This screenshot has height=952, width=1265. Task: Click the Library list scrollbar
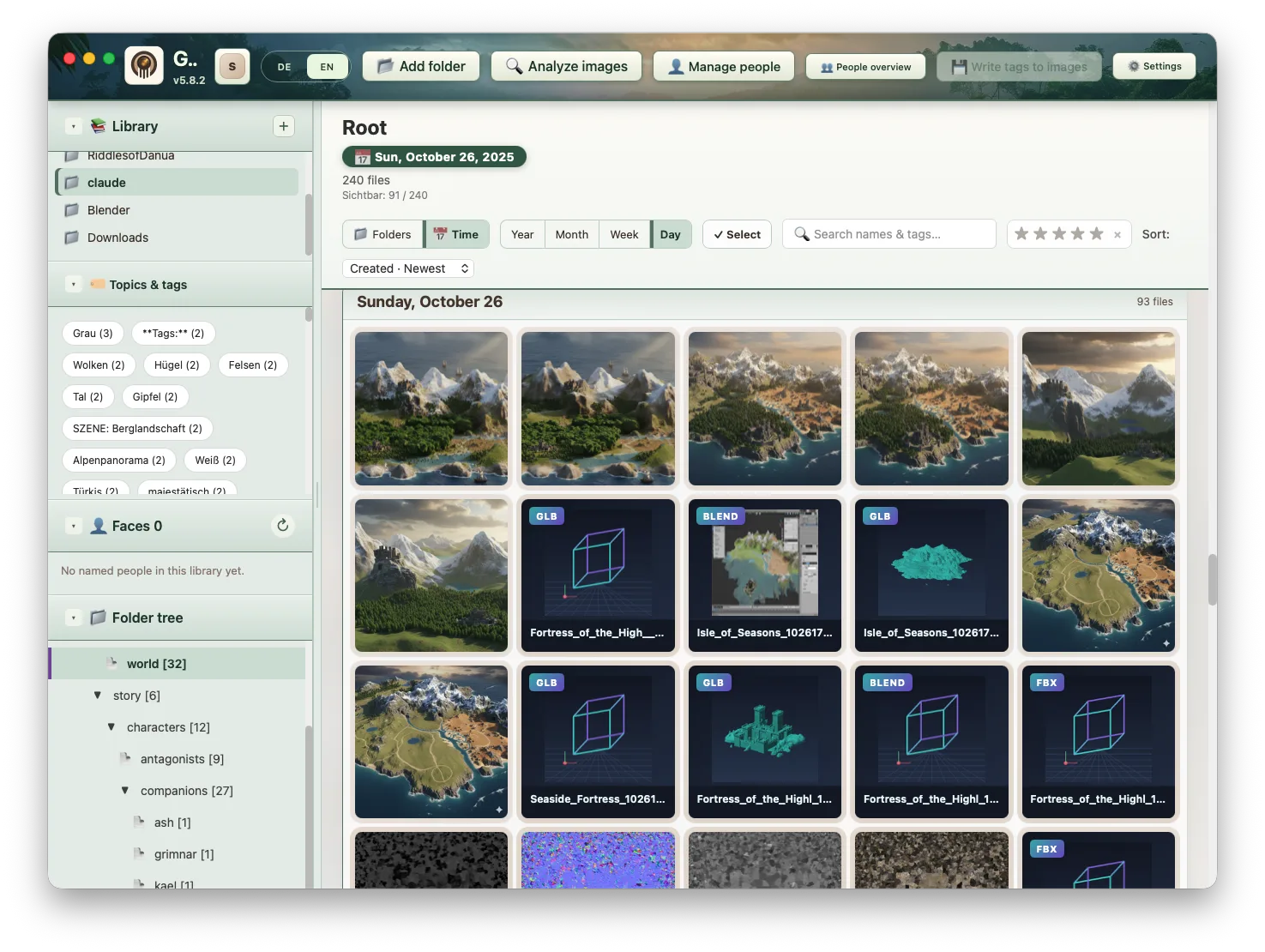pos(309,225)
